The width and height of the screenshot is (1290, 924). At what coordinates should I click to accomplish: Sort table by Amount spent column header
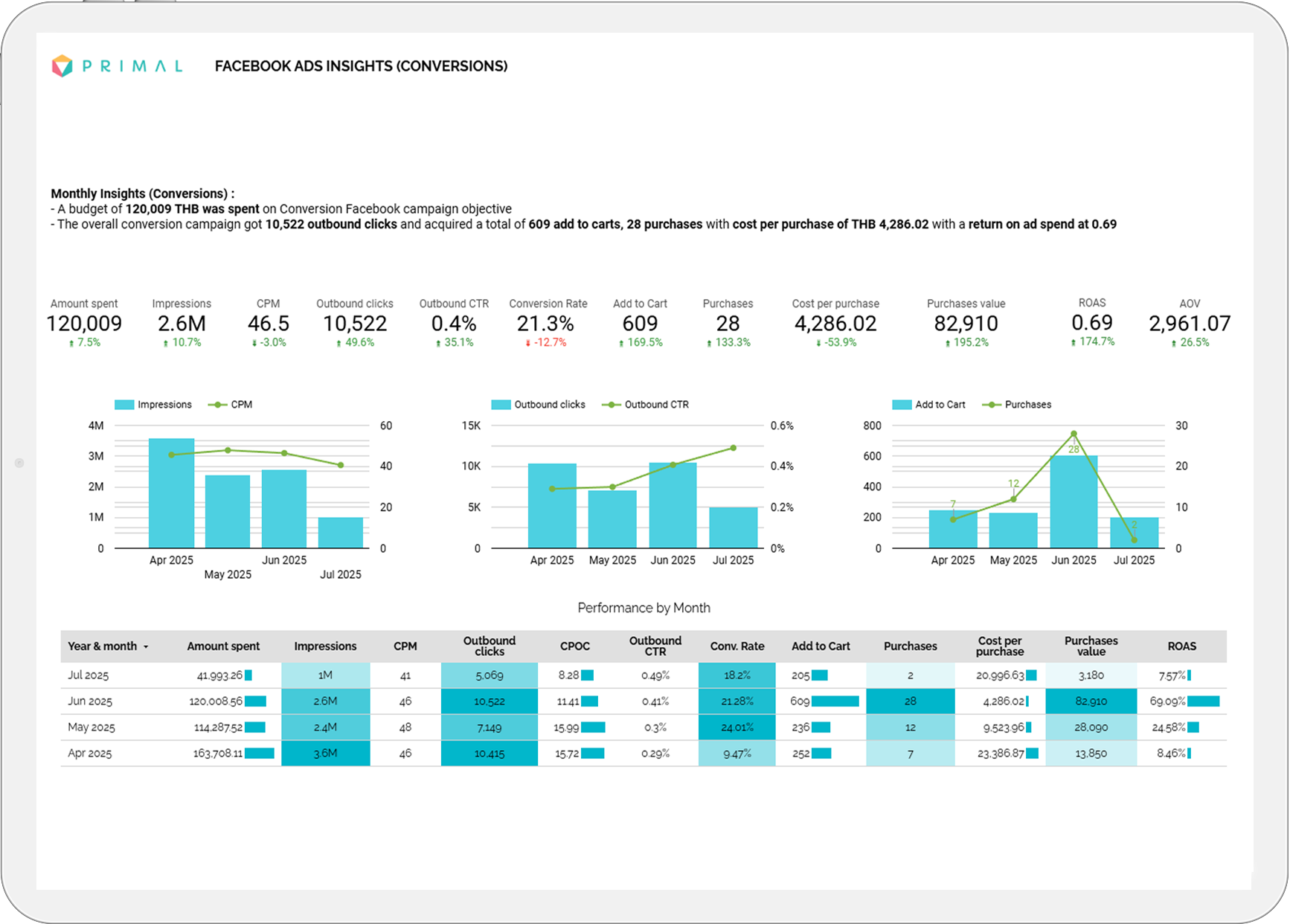(223, 647)
